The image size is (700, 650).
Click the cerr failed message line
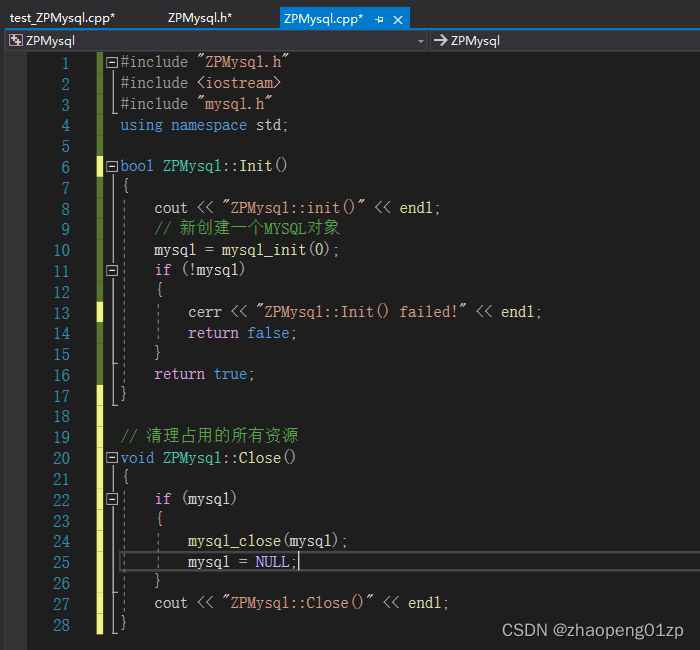tap(365, 312)
